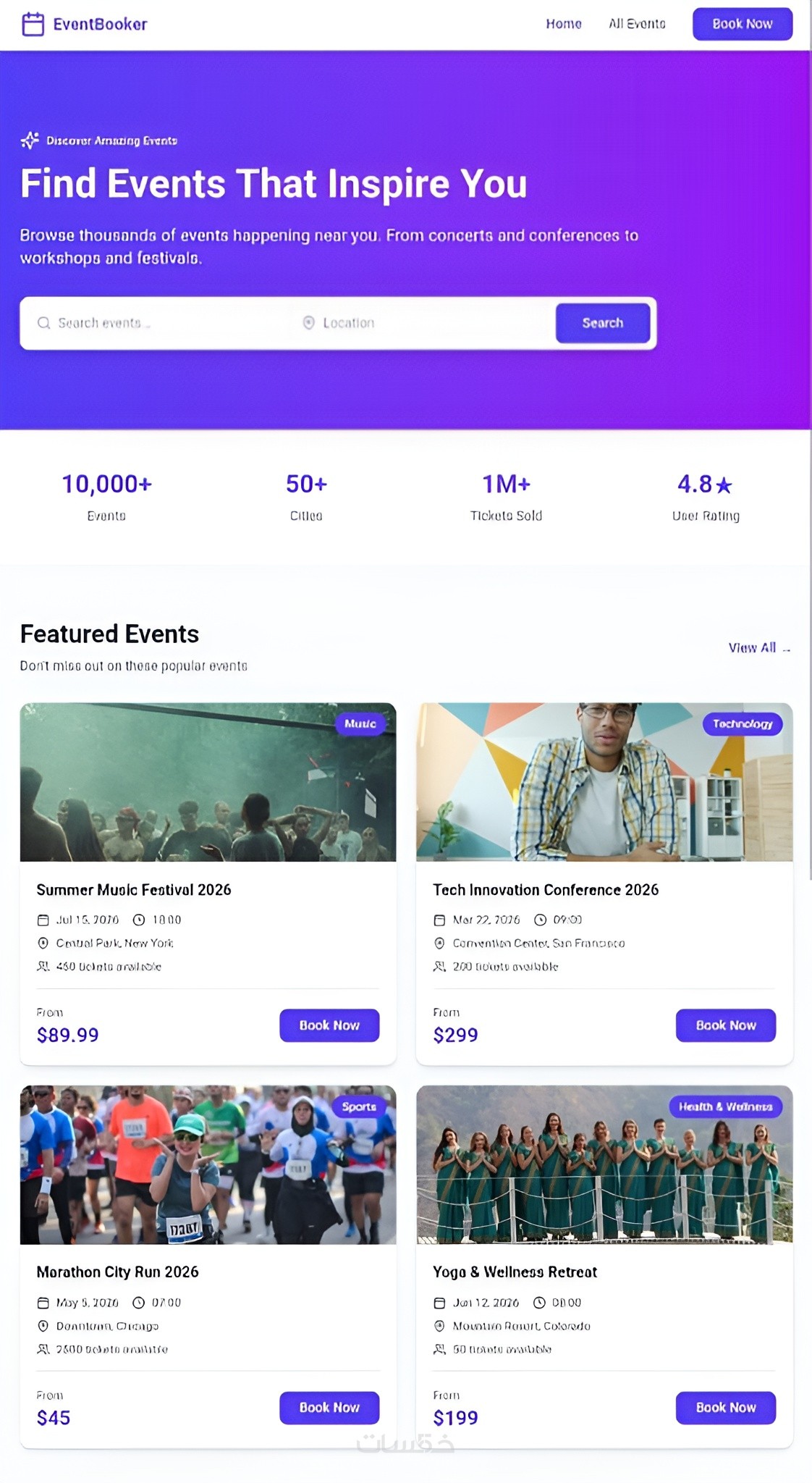Click Book Now button in top navigation bar
This screenshot has width=812, height=1483.
743,24
